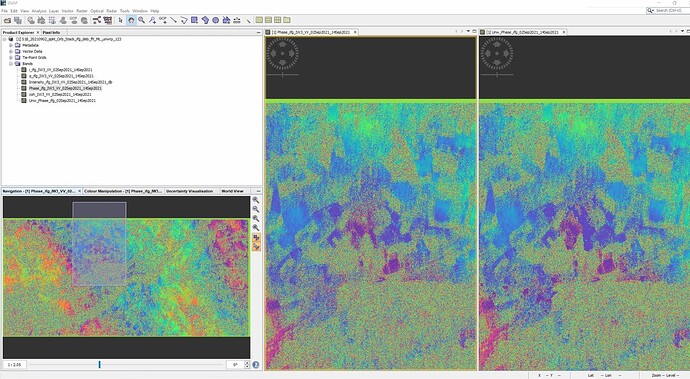Screen dimensions: 690x379
Task: Switch to the World View tab
Action: tap(232, 191)
